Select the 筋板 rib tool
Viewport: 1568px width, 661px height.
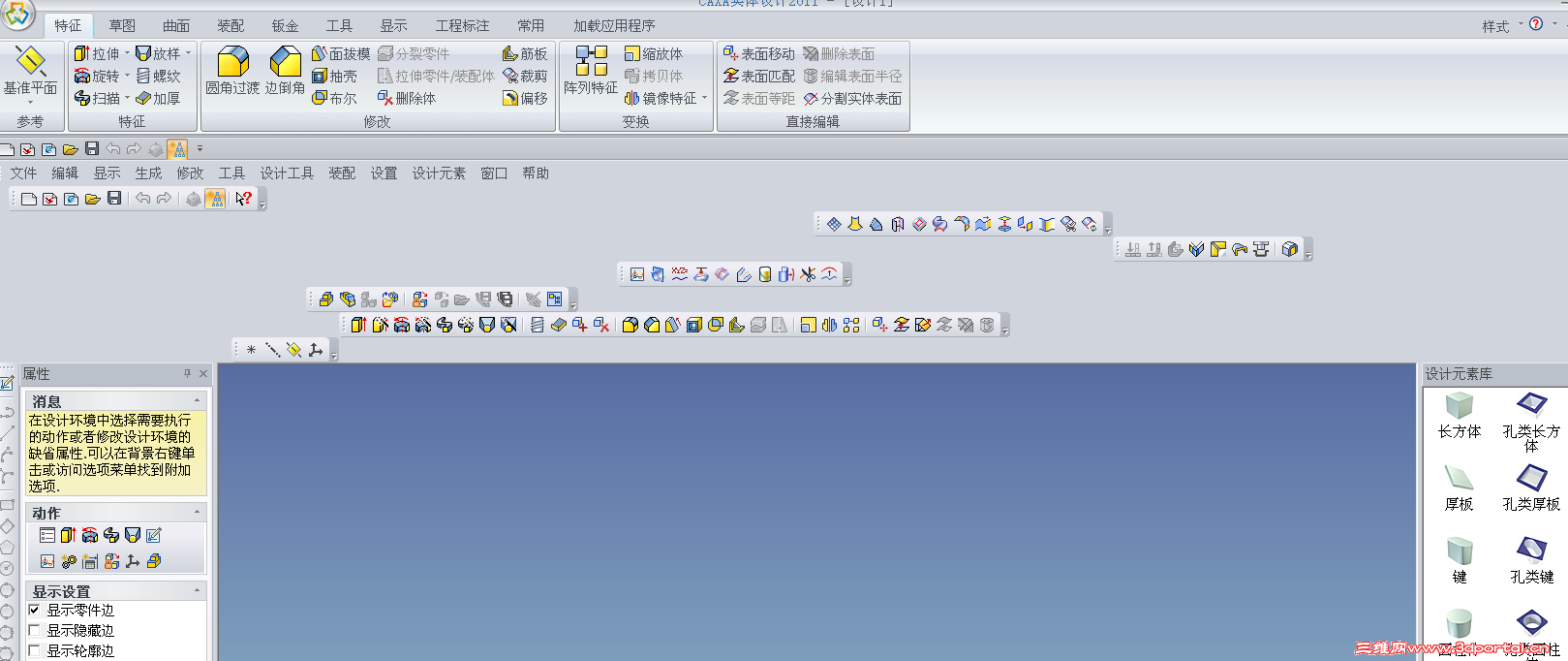coord(525,53)
